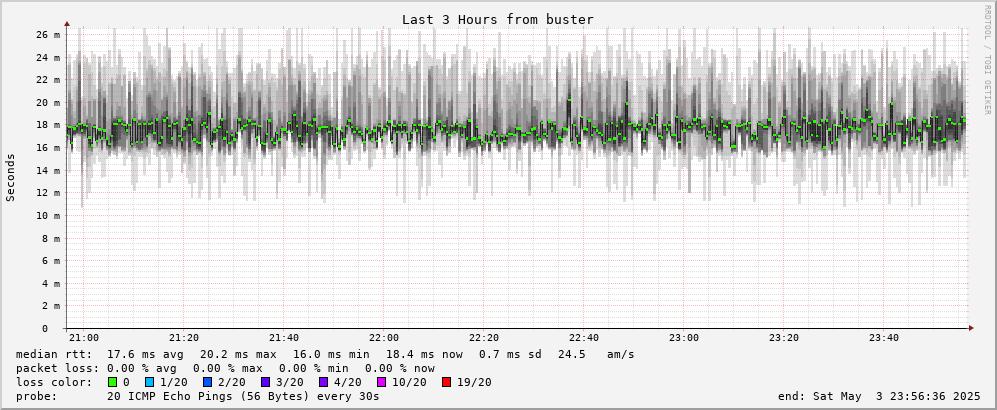Click the 23:40 time axis label
This screenshot has width=997, height=410.
[x=884, y=338]
